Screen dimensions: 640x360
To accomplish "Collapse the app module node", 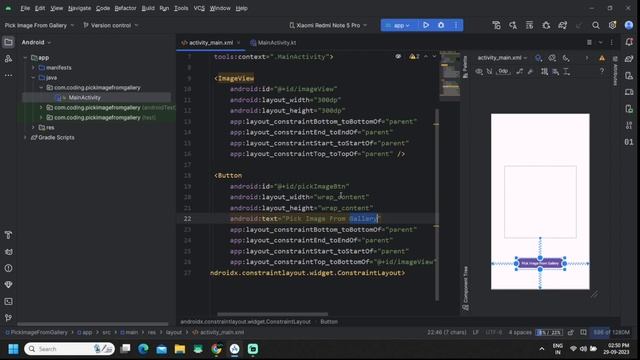I will [26, 58].
